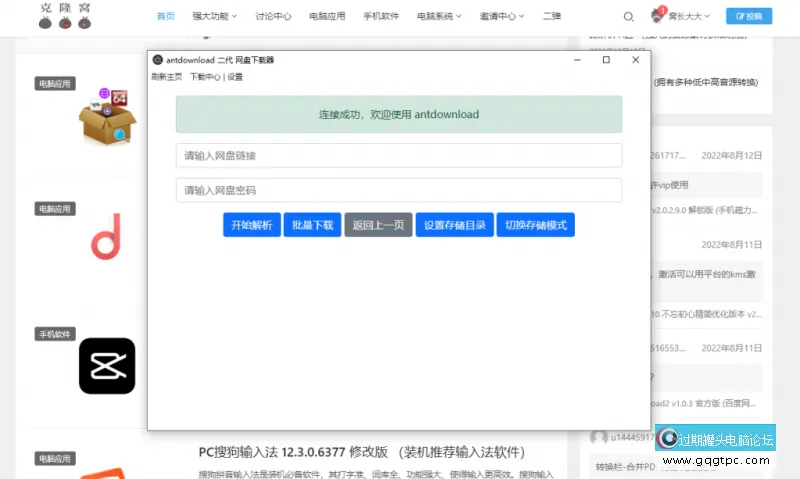The image size is (800, 479).
Task: Click sidebar date 2022年8月12日
Action: [732, 156]
